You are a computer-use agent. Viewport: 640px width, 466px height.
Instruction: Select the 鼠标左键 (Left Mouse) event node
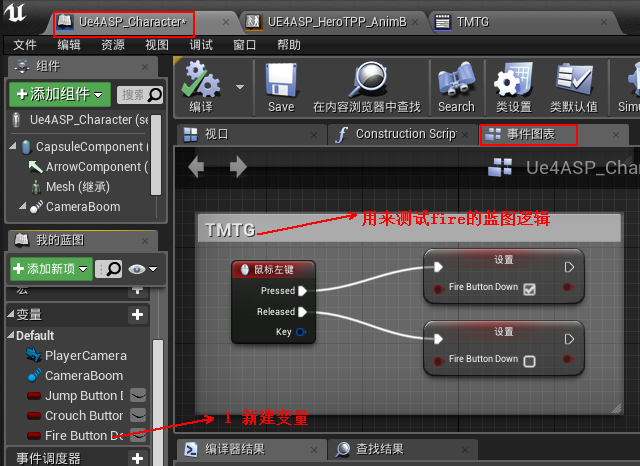pos(273,269)
